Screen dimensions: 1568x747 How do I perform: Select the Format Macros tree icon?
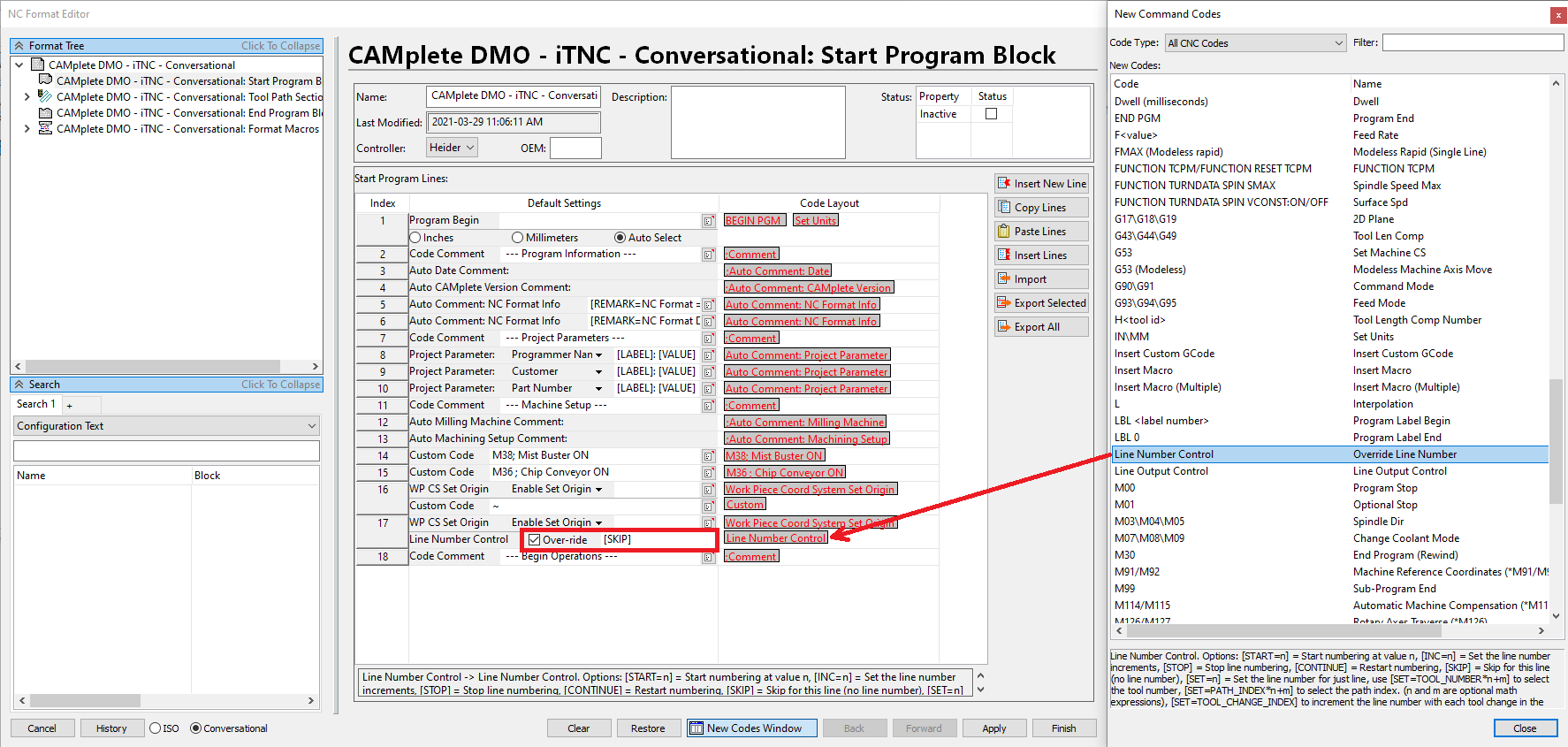45,128
